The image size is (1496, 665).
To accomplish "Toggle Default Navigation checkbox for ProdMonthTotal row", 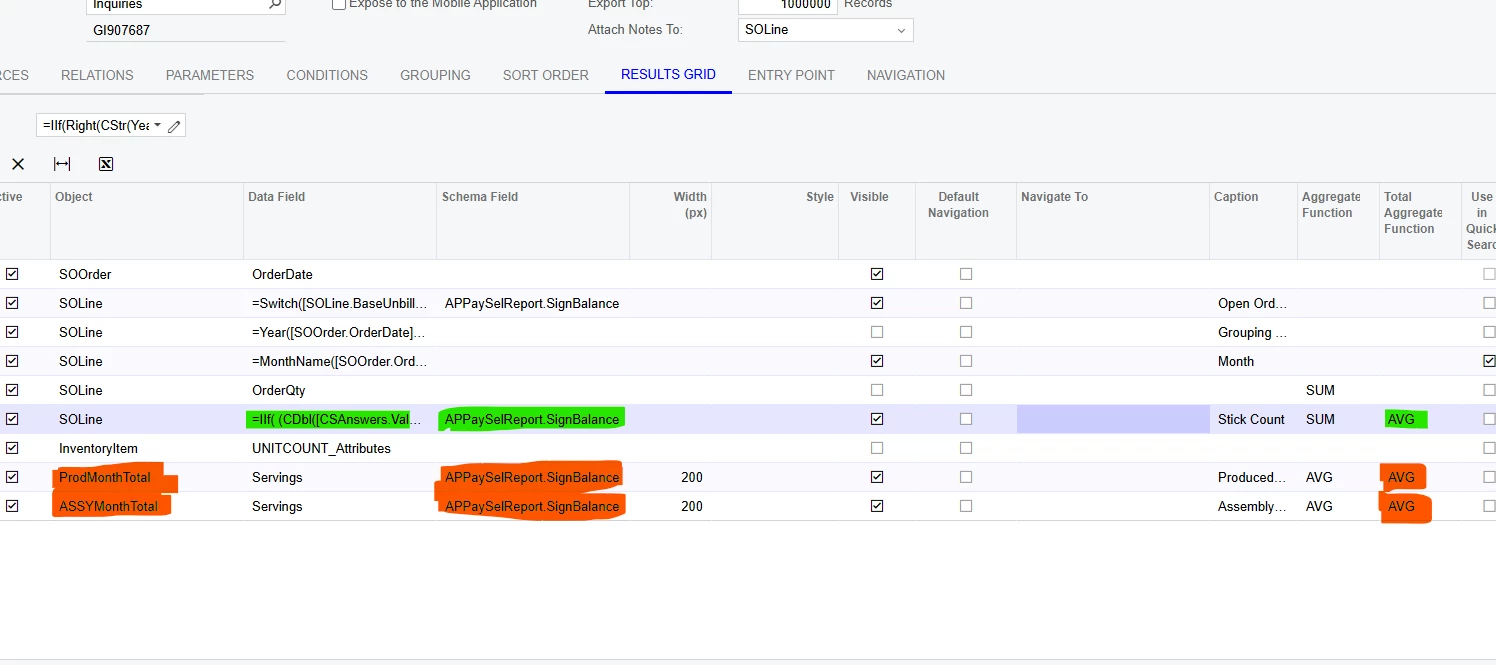I will click(x=966, y=477).
